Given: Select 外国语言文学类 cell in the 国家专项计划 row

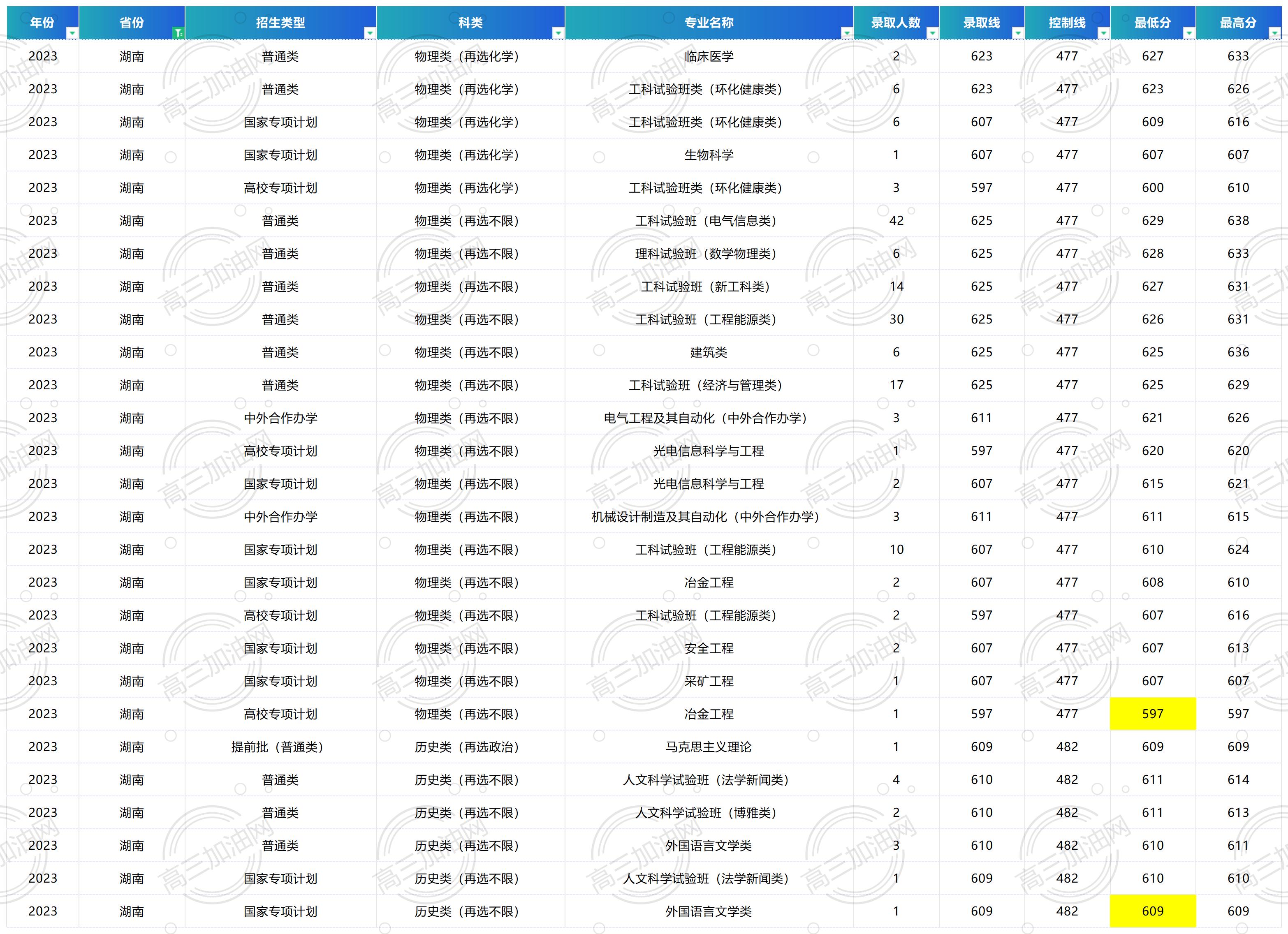Looking at the screenshot, I should pos(709,911).
